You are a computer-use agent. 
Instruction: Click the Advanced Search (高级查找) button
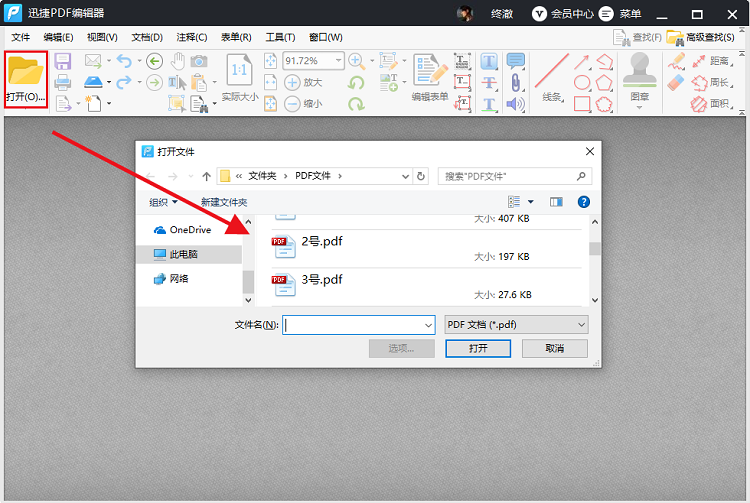point(701,37)
